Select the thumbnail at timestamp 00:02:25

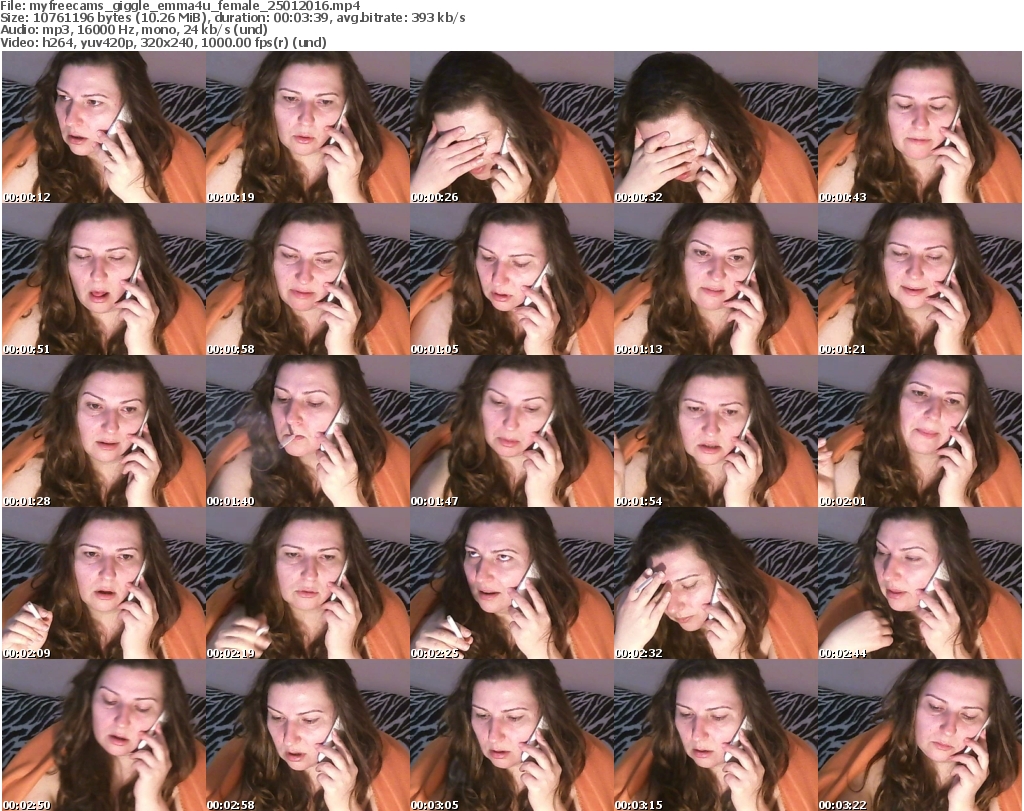(x=511, y=583)
